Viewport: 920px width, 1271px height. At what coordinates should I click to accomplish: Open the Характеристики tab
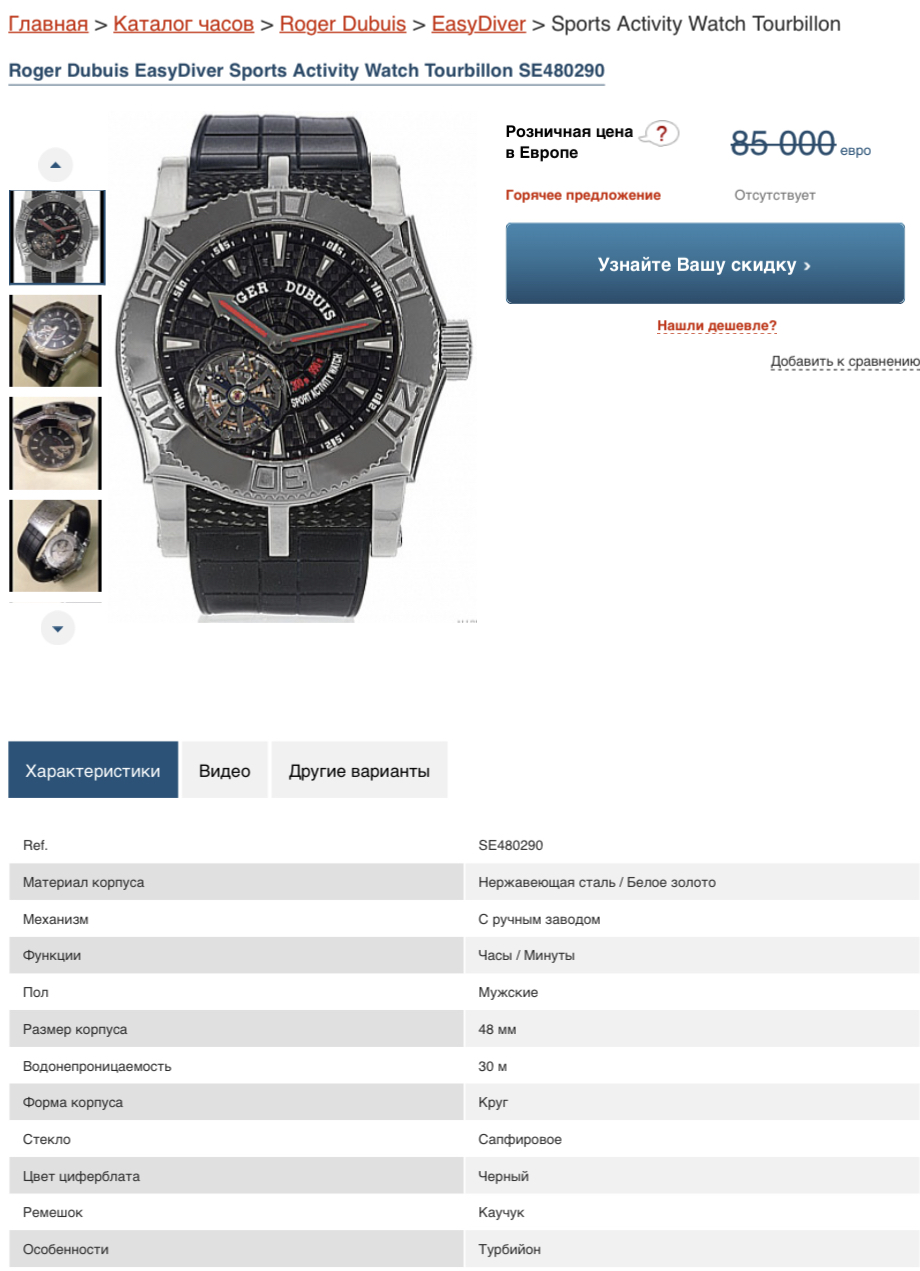(93, 770)
